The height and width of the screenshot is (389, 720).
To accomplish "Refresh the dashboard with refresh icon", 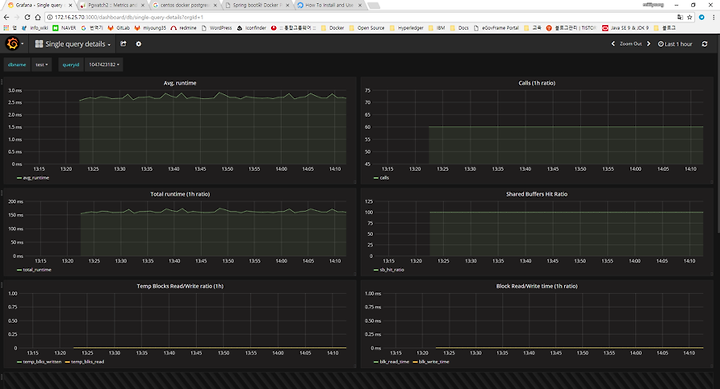I will [705, 44].
